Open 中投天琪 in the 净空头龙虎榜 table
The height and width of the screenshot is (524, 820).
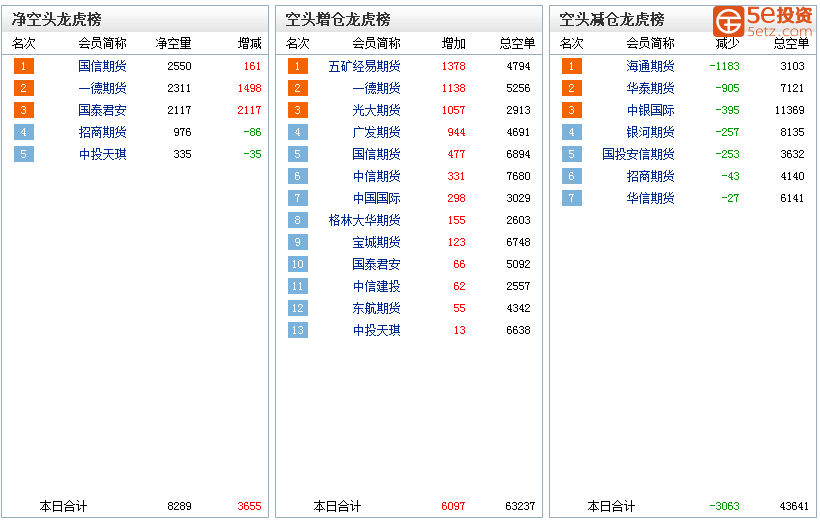102,154
